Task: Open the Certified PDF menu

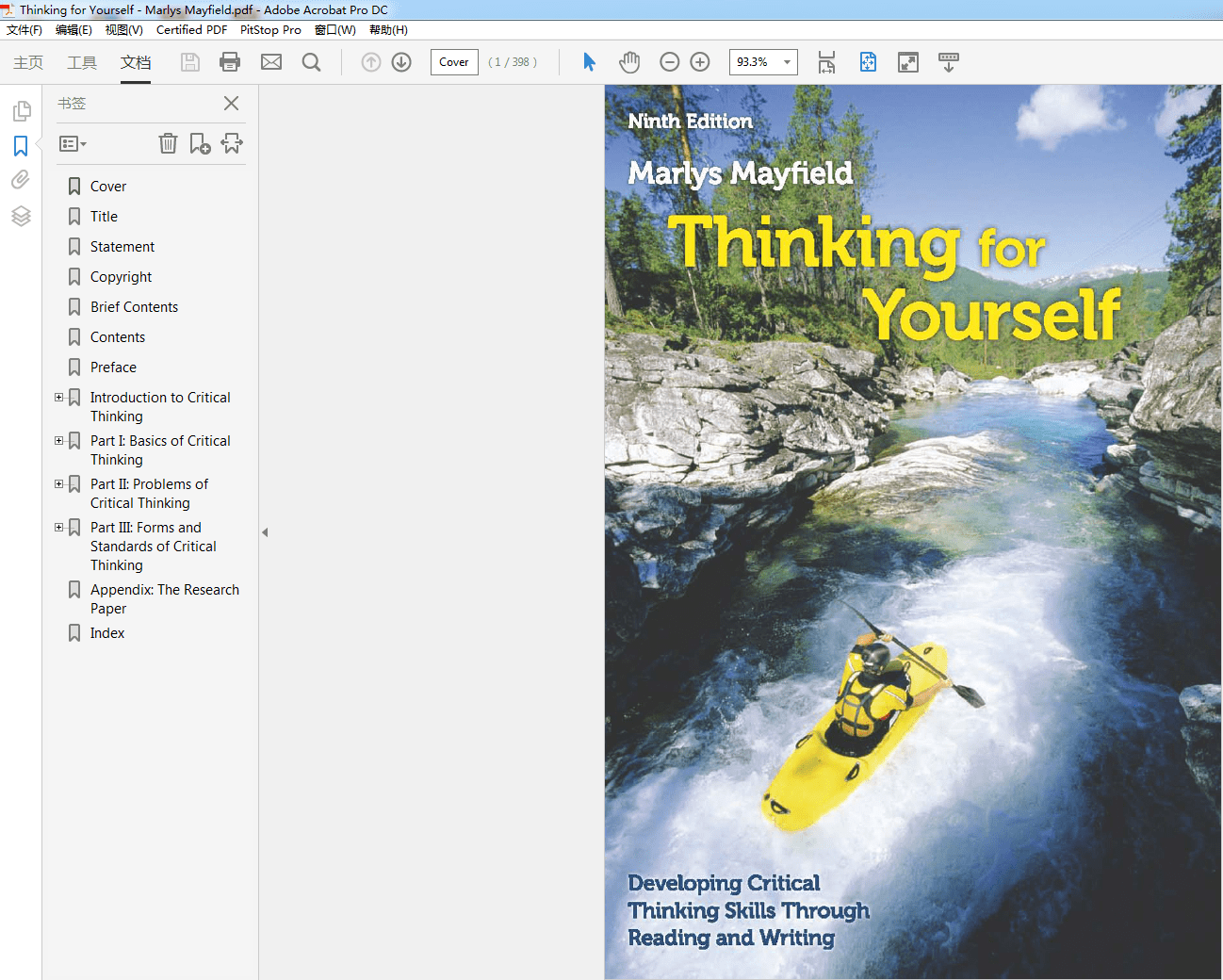Action: 191,30
